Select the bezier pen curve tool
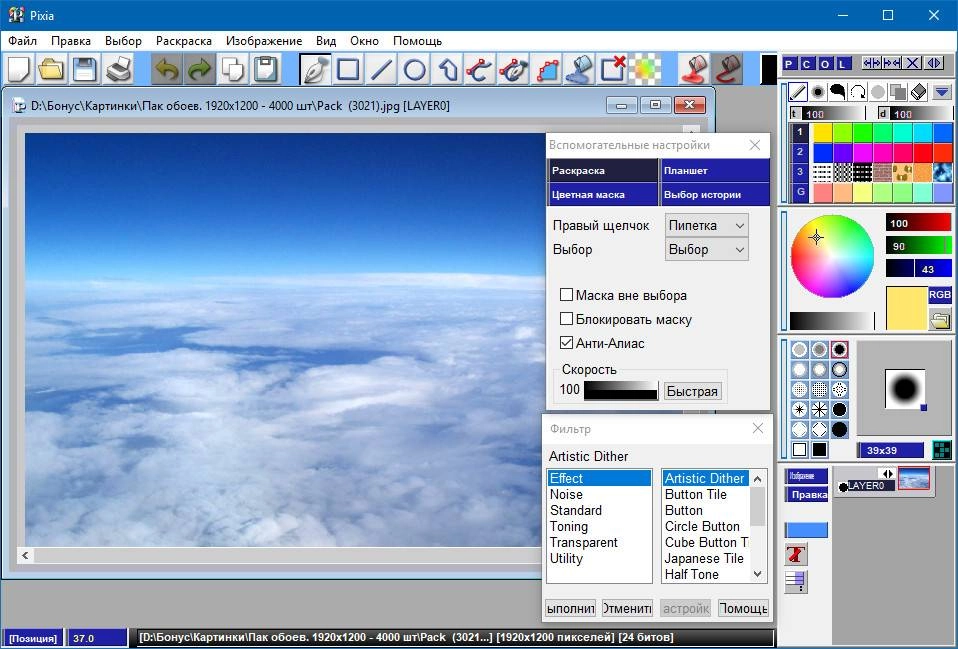Image resolution: width=958 pixels, height=649 pixels. coord(513,69)
